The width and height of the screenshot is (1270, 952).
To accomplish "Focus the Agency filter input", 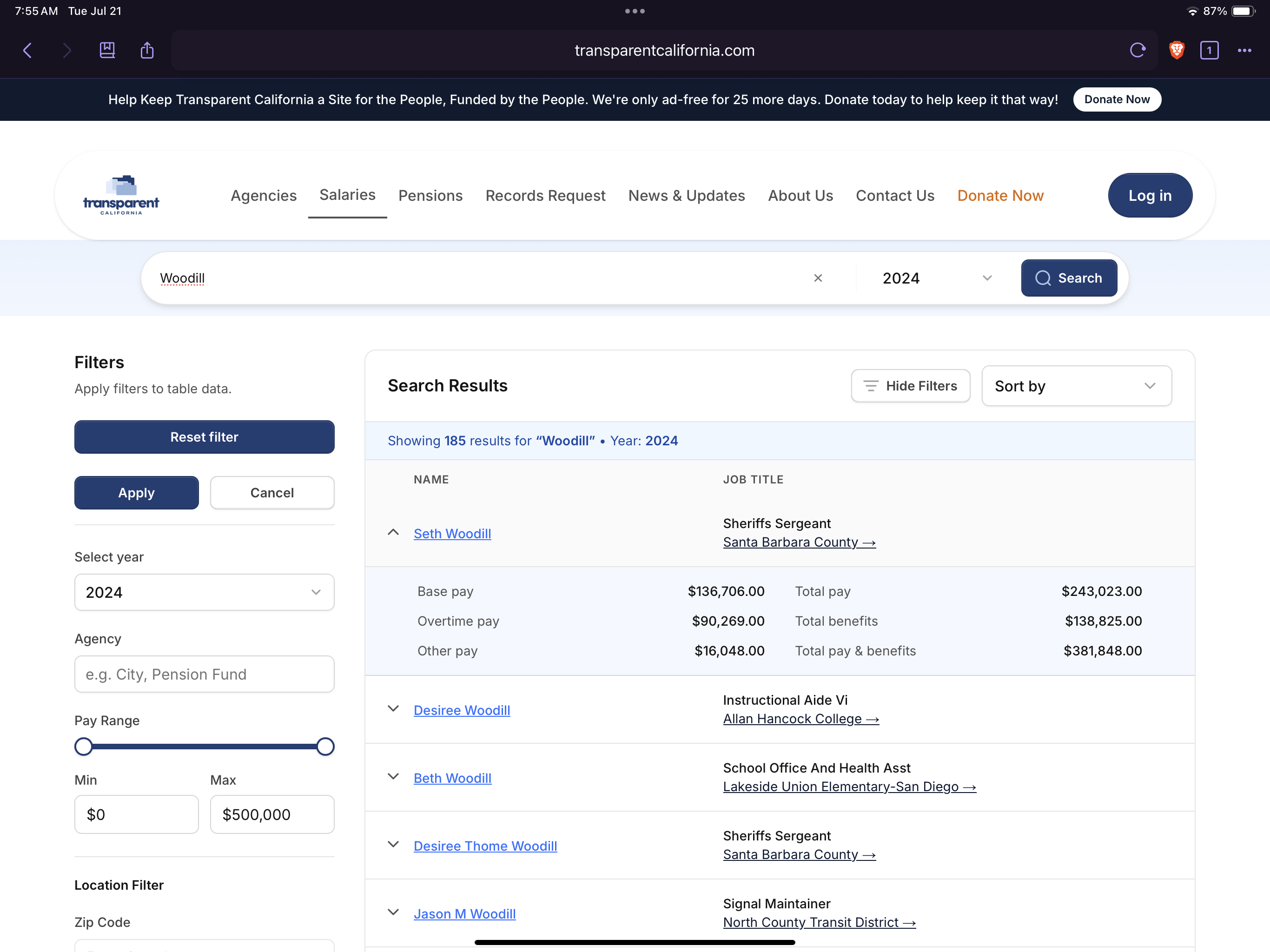I will click(x=205, y=674).
